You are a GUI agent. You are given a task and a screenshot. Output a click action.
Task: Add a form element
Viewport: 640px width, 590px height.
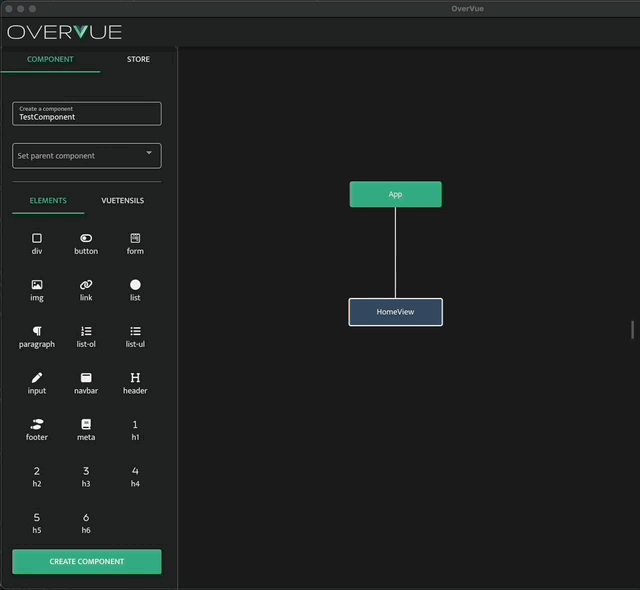click(x=135, y=244)
